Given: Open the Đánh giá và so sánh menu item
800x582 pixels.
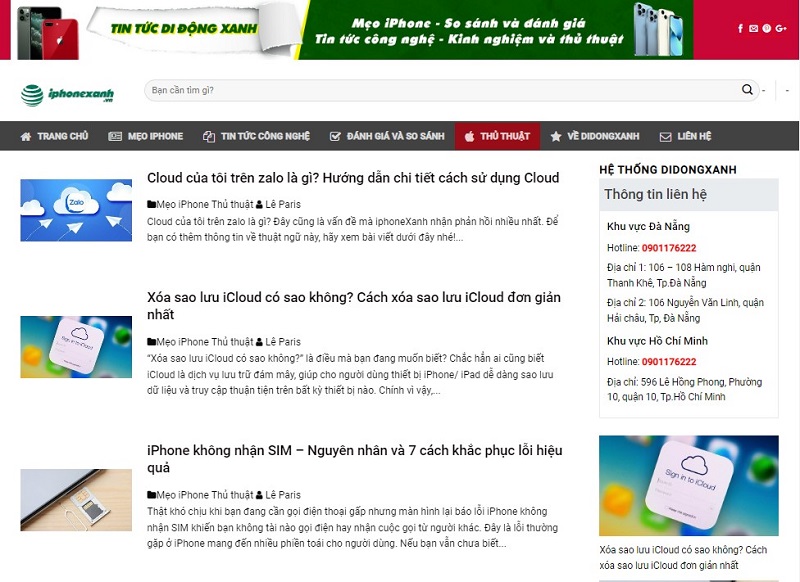Looking at the screenshot, I should pyautogui.click(x=387, y=136).
